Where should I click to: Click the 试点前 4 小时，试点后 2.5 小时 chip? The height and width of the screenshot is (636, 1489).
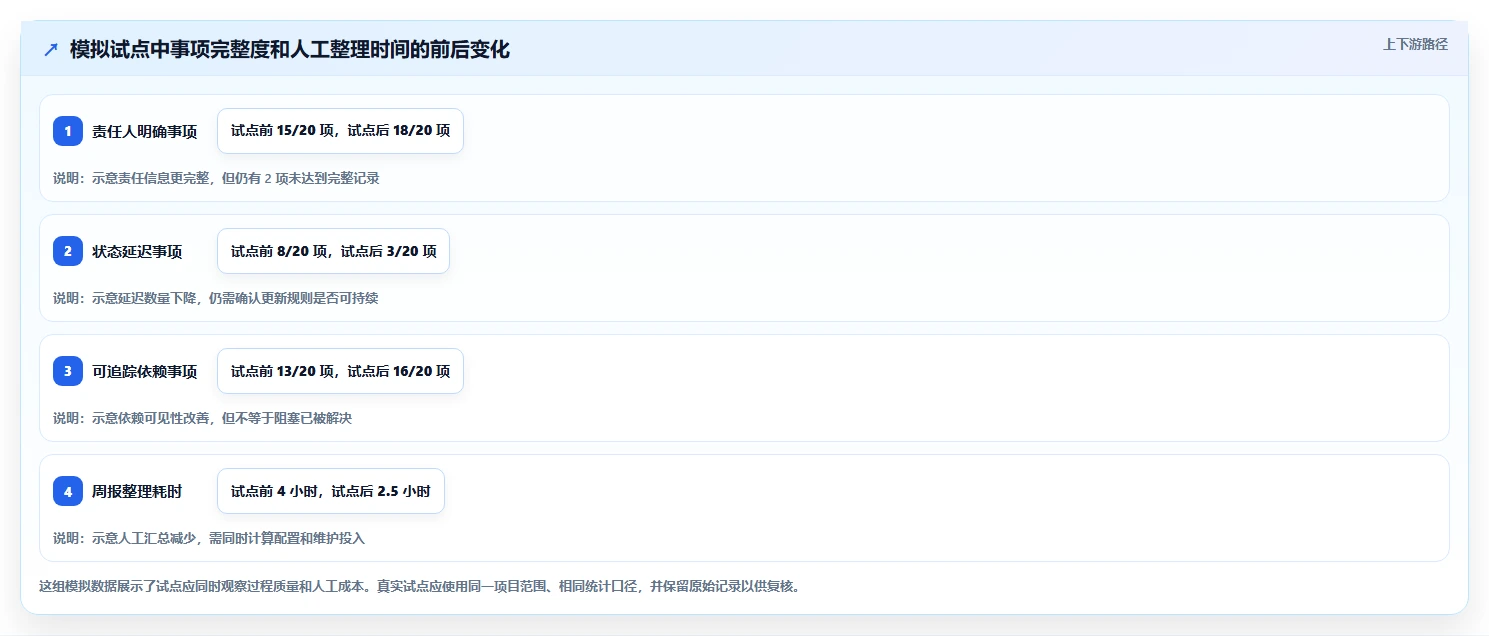click(x=330, y=491)
